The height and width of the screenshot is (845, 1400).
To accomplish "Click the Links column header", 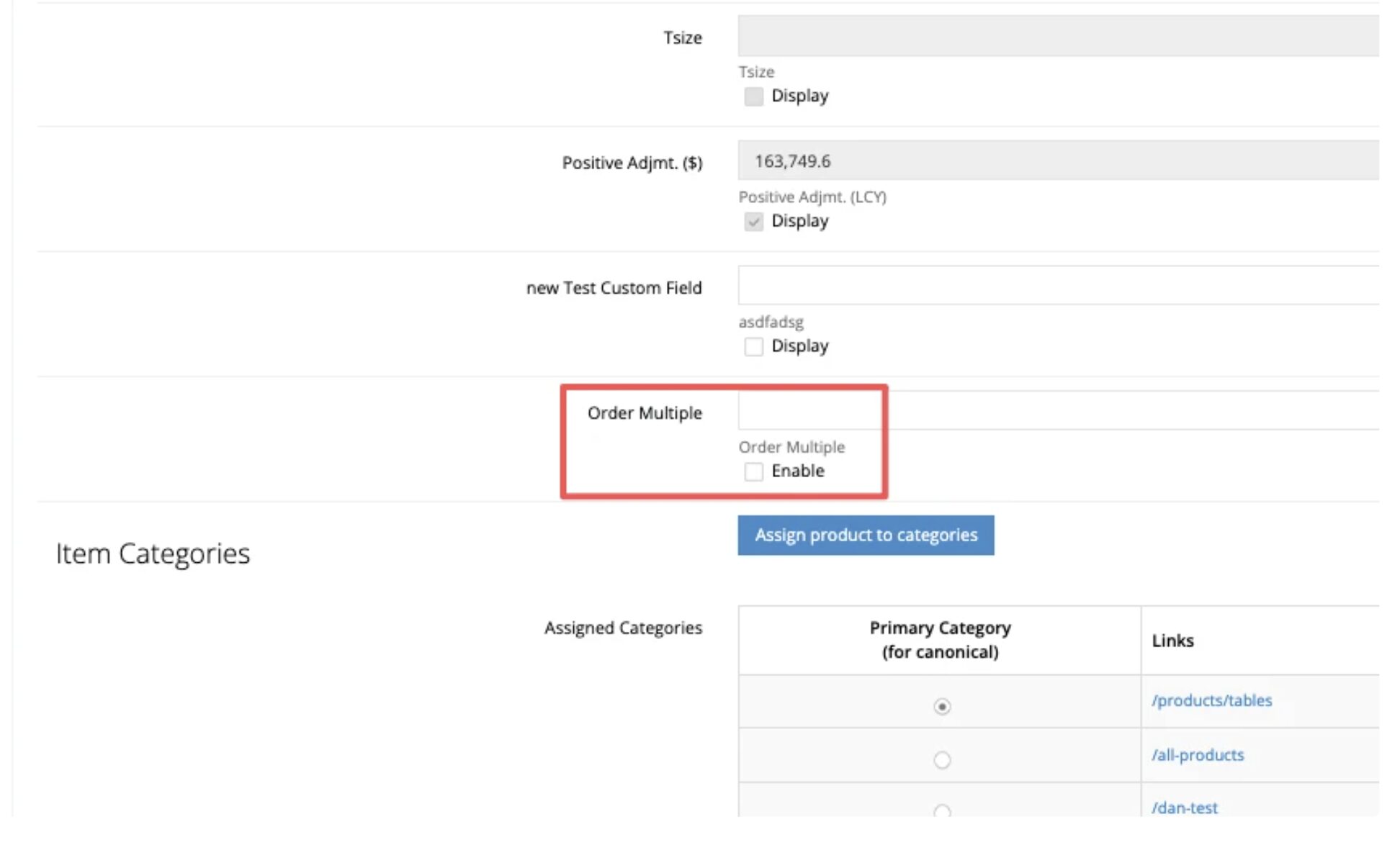I will tap(1172, 641).
